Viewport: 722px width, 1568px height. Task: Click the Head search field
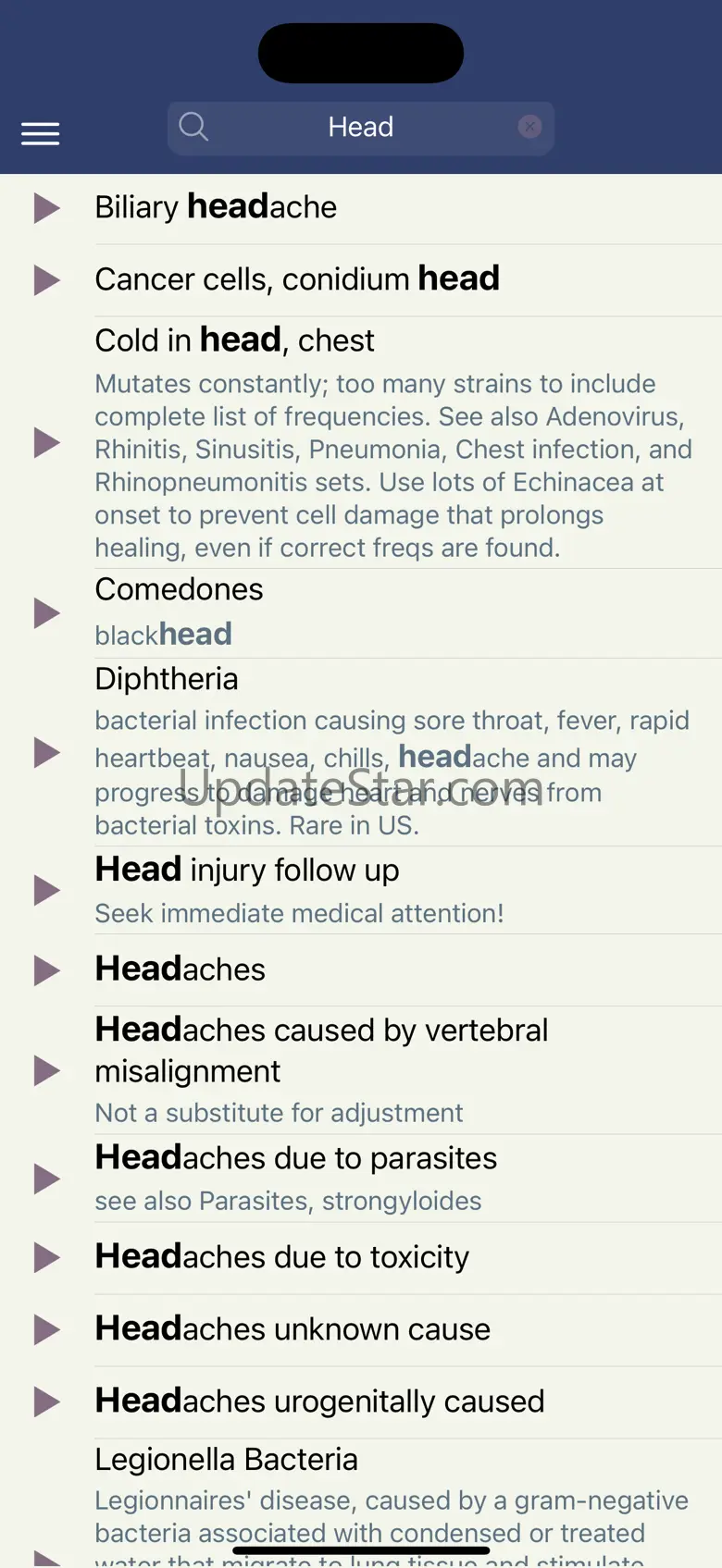(x=361, y=127)
